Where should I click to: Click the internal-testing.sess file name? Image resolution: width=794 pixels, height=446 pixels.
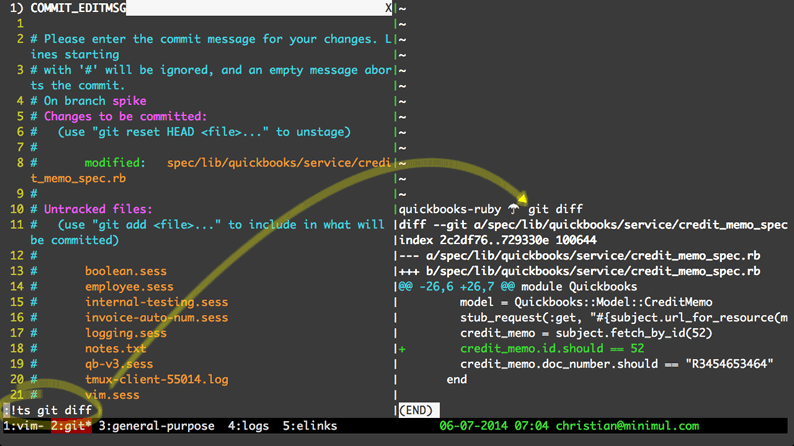[x=156, y=302]
